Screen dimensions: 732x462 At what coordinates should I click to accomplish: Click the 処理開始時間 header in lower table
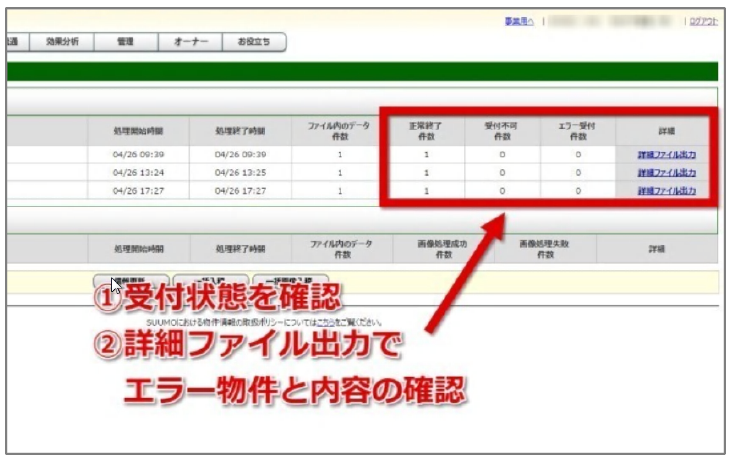139,249
